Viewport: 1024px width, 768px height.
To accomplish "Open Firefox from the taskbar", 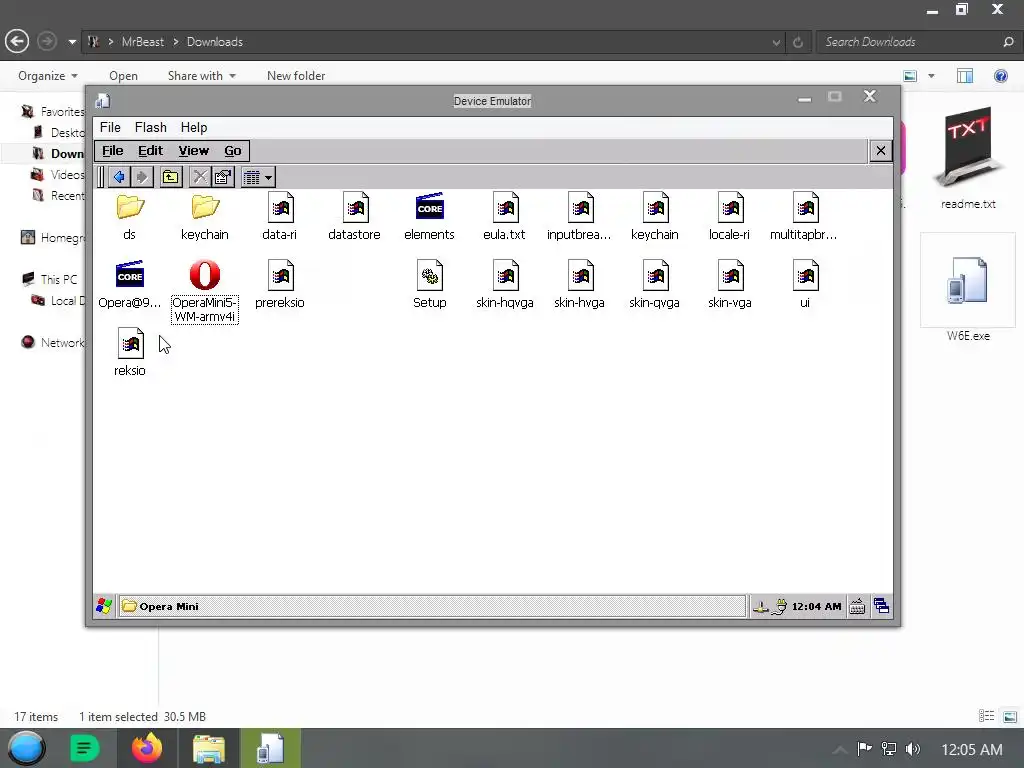I will (147, 748).
